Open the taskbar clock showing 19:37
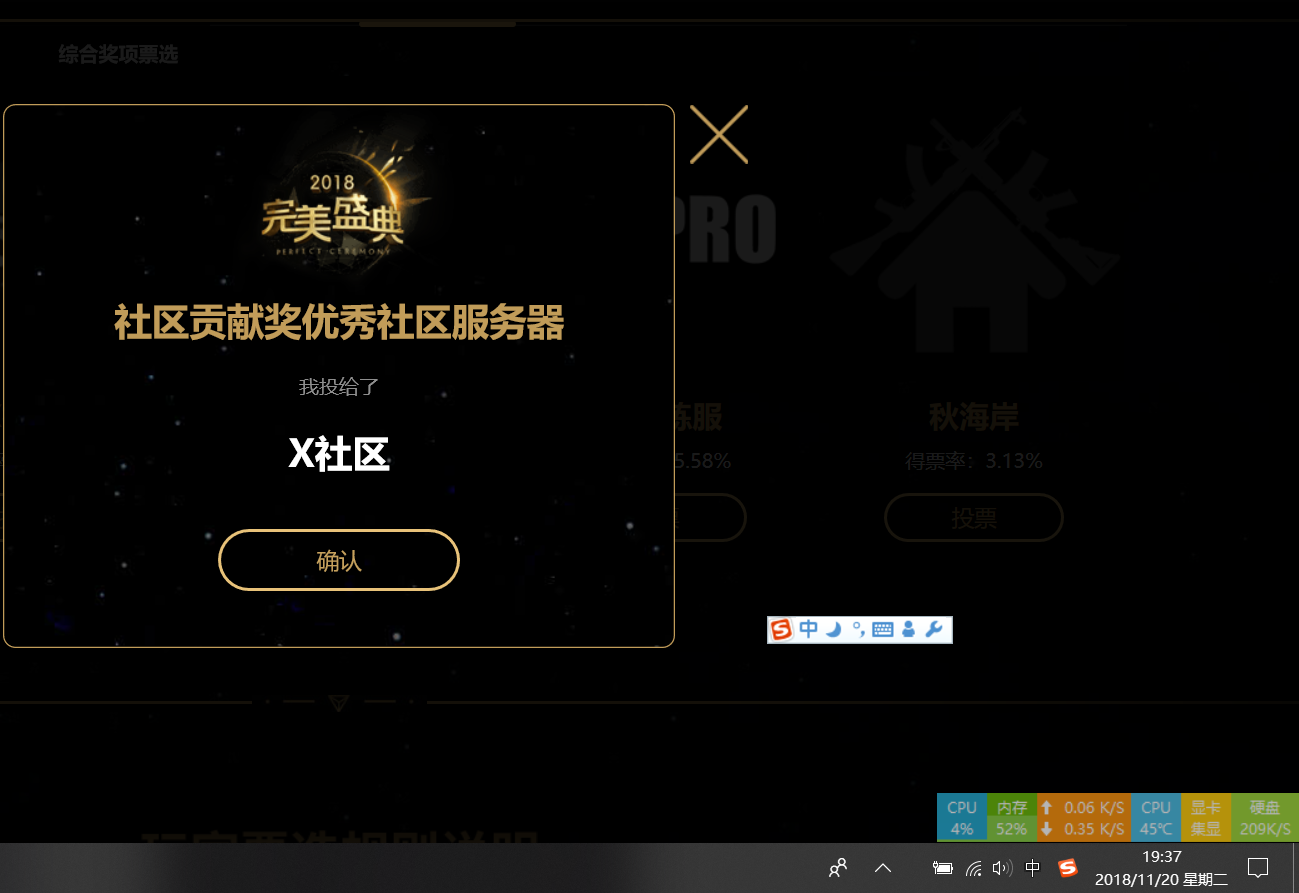This screenshot has width=1299, height=893. (1161, 868)
